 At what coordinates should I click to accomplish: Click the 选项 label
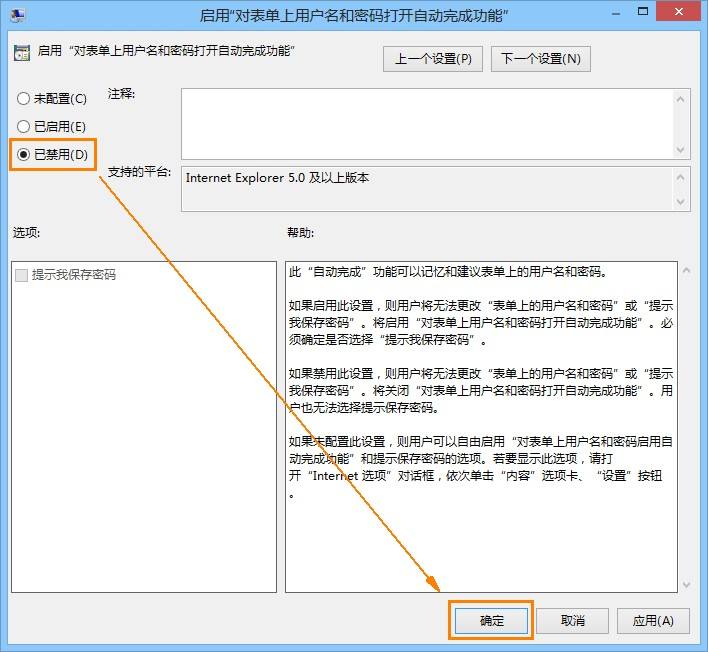26,233
